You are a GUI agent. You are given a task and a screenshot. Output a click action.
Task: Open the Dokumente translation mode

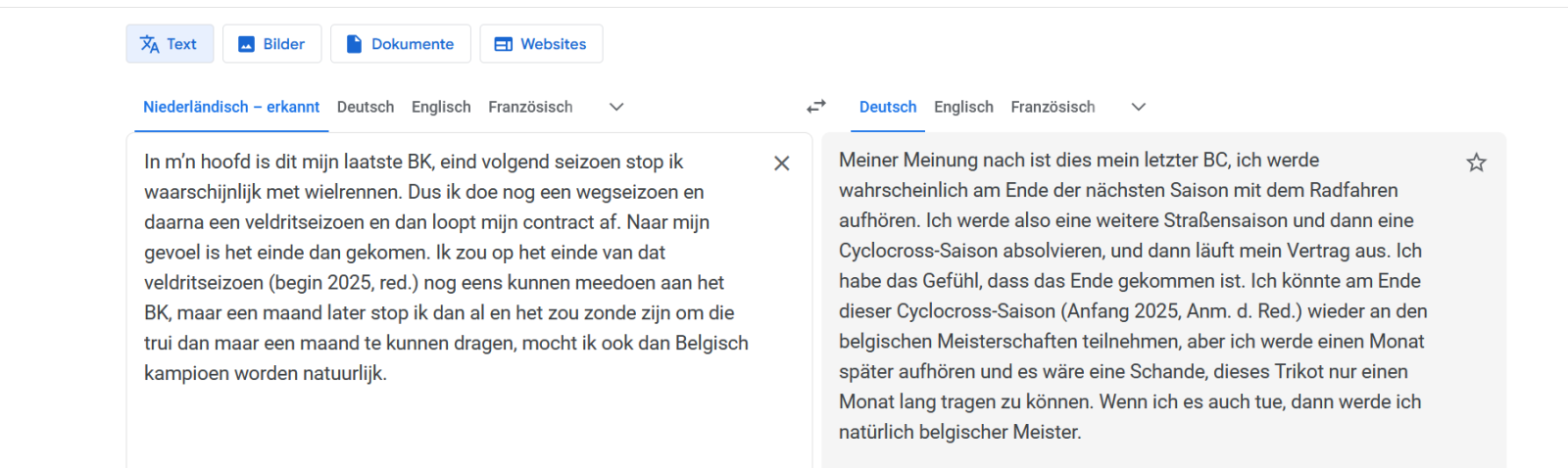413,44
